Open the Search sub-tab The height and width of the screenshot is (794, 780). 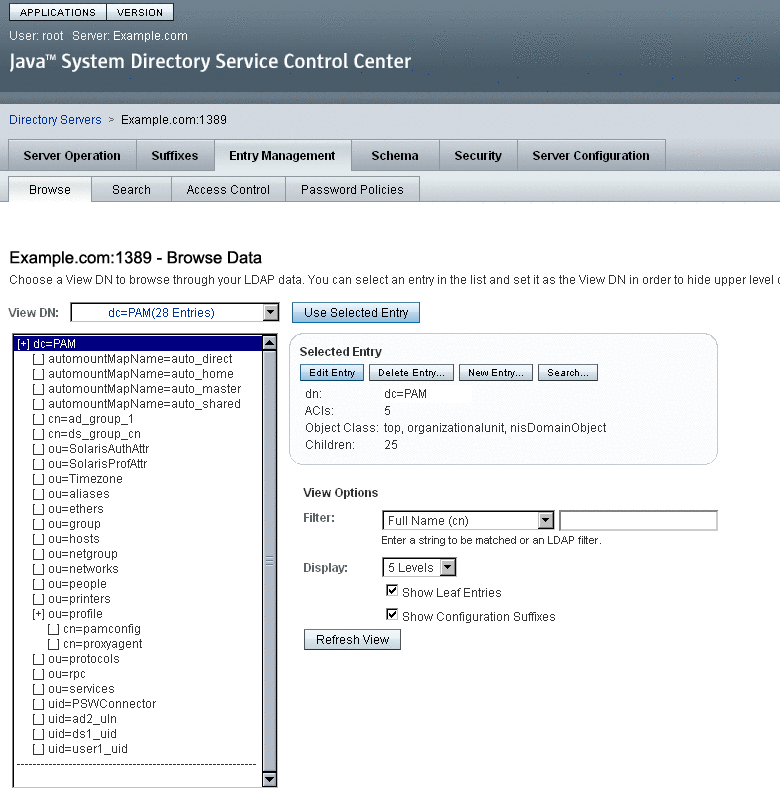tap(131, 189)
